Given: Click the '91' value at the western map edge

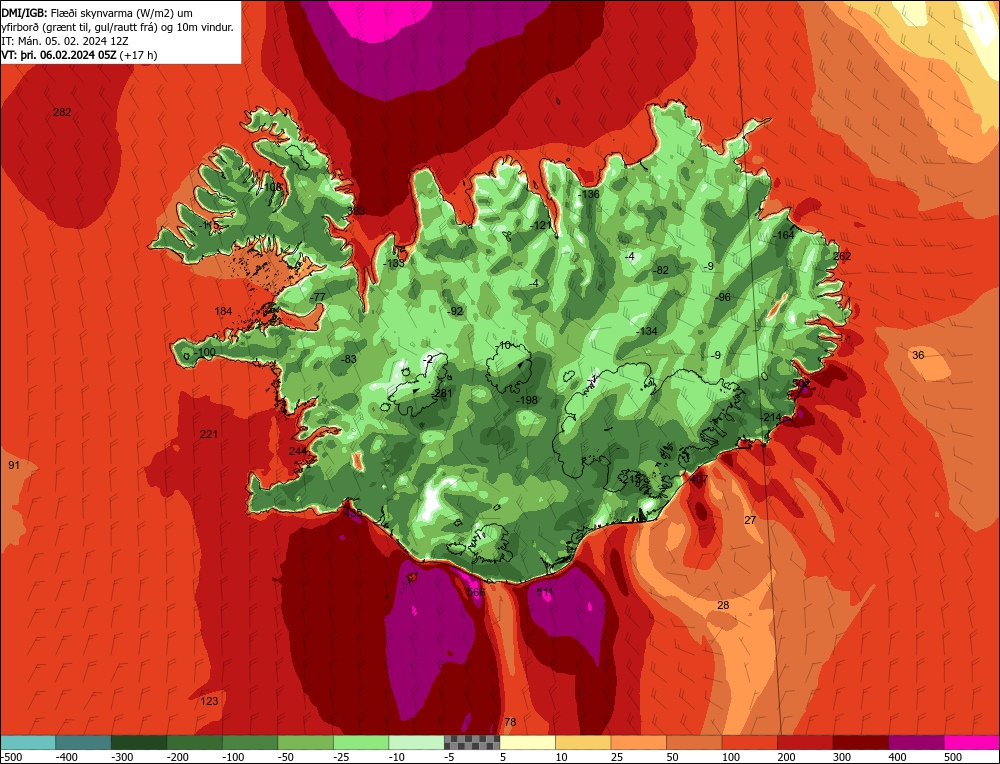Looking at the screenshot, I should coord(14,466).
